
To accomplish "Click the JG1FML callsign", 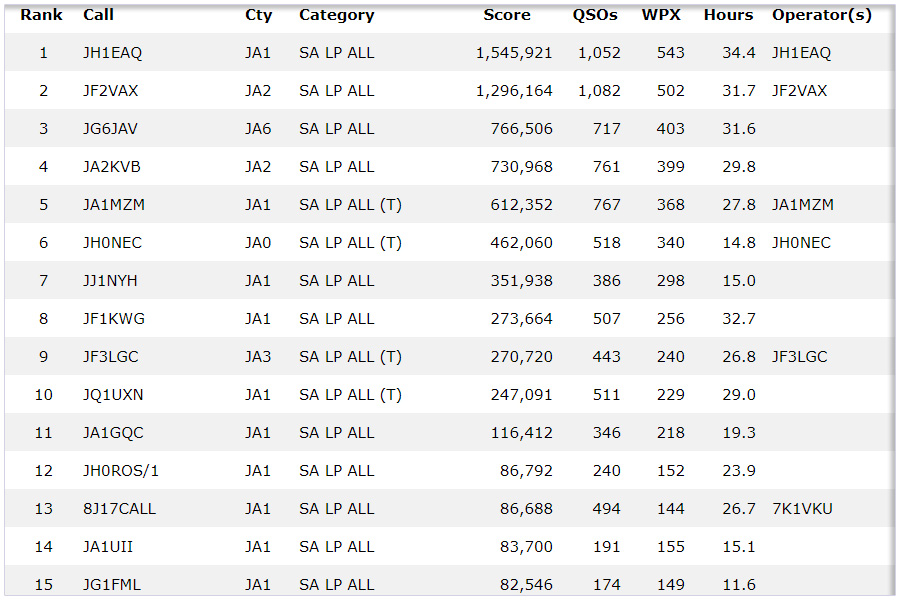I will pyautogui.click(x=110, y=585).
